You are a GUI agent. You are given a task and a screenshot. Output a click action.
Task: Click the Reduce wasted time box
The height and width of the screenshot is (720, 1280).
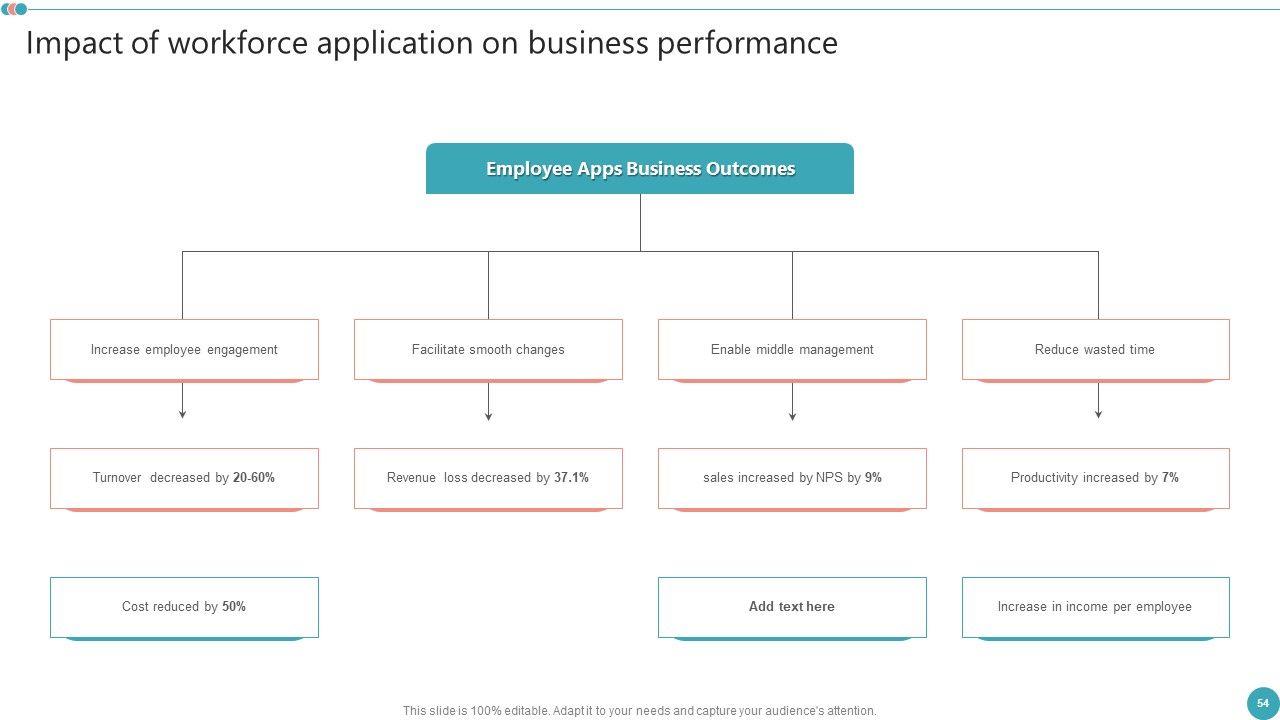pos(1095,350)
